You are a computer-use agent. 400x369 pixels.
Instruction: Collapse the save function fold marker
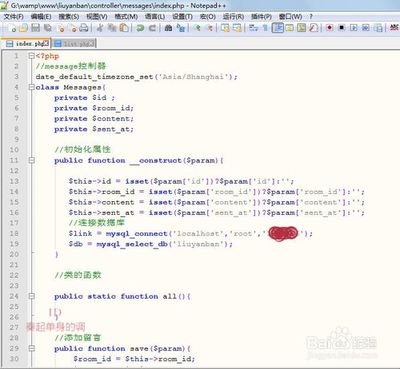tap(31, 348)
